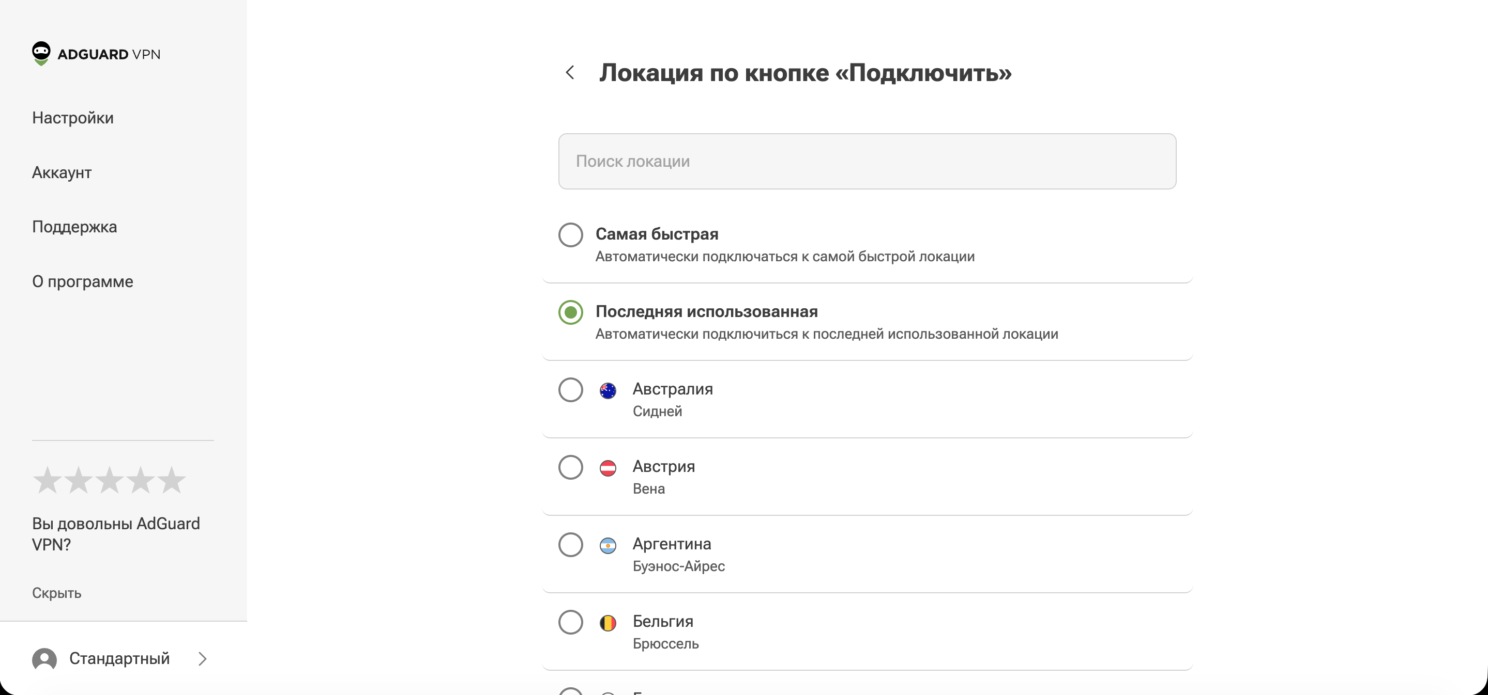Click the «Автоматически подключаться к самой быстрой локации» description
The height and width of the screenshot is (695, 1488).
[785, 256]
